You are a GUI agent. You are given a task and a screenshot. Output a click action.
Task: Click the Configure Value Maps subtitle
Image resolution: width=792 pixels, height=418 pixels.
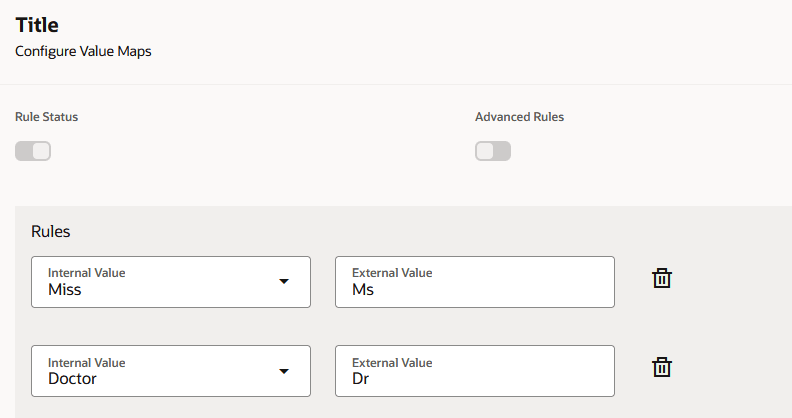point(83,51)
